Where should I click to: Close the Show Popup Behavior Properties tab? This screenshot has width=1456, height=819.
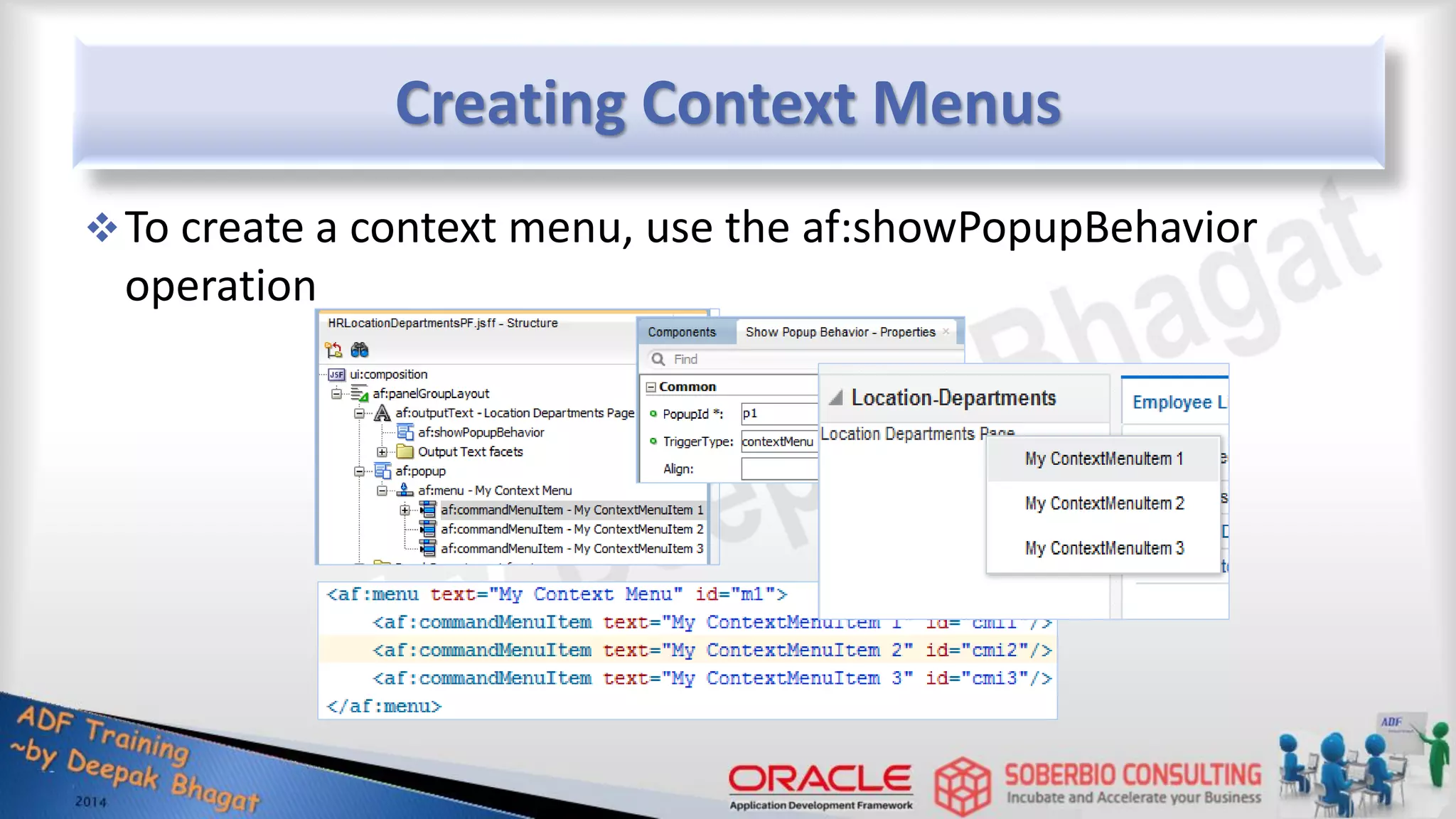946,331
